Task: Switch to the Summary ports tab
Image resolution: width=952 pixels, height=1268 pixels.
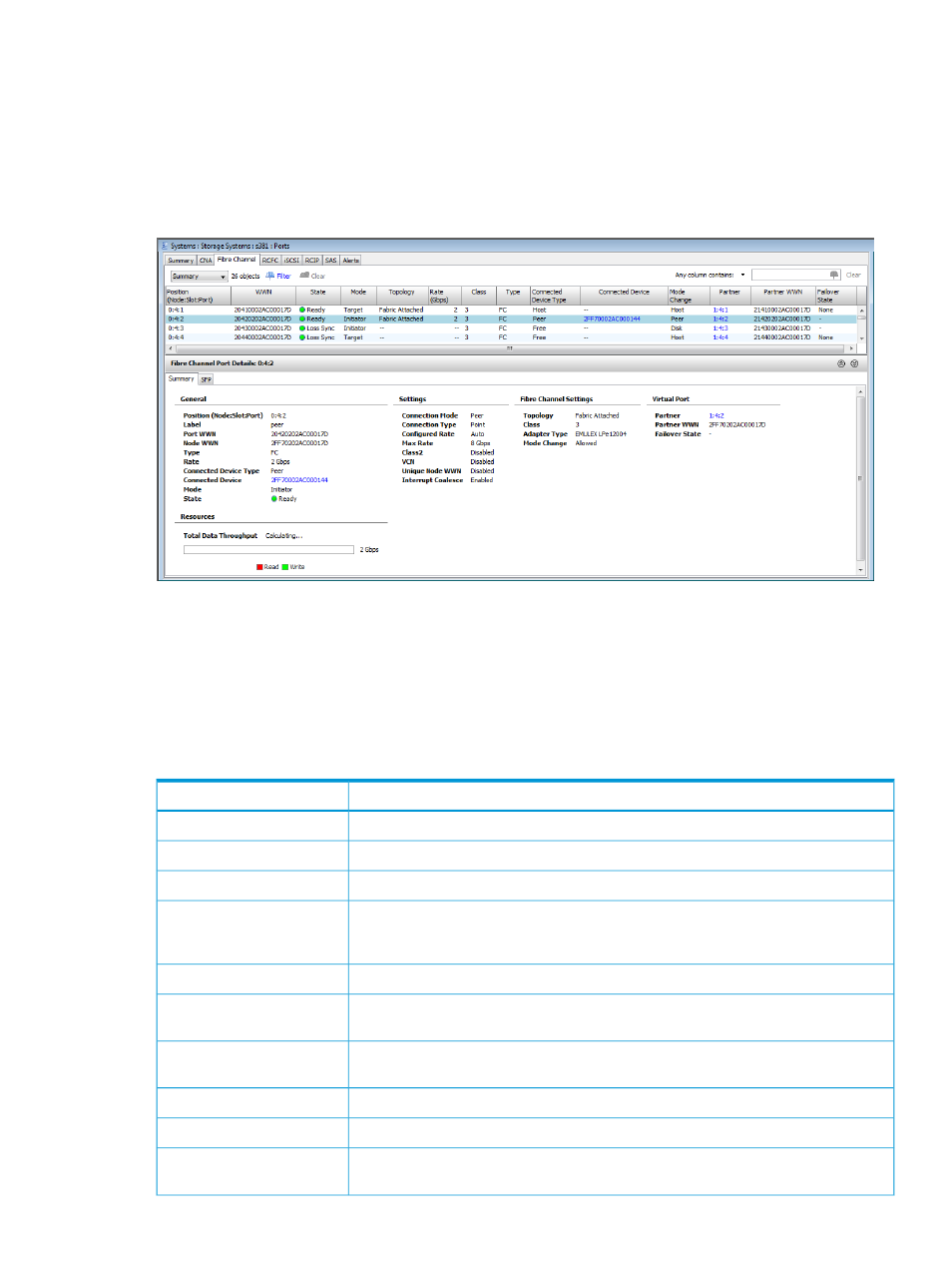Action: (x=181, y=260)
